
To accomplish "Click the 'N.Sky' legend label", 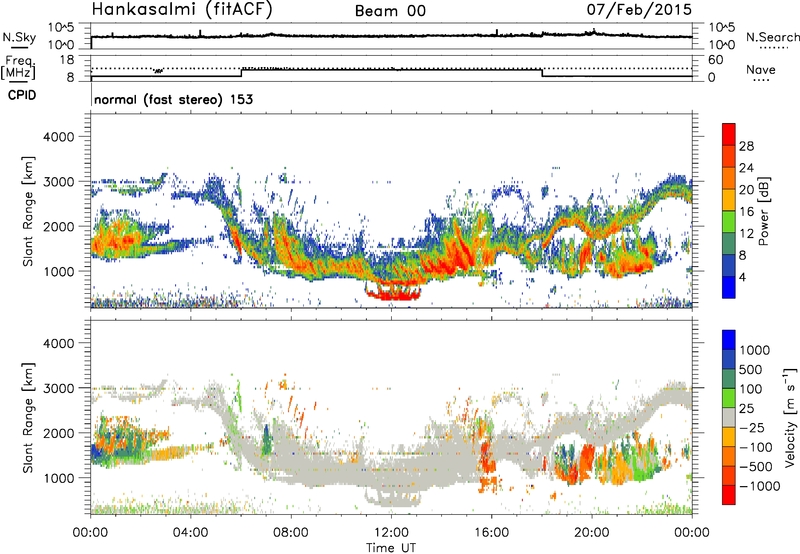I will (x=19, y=37).
